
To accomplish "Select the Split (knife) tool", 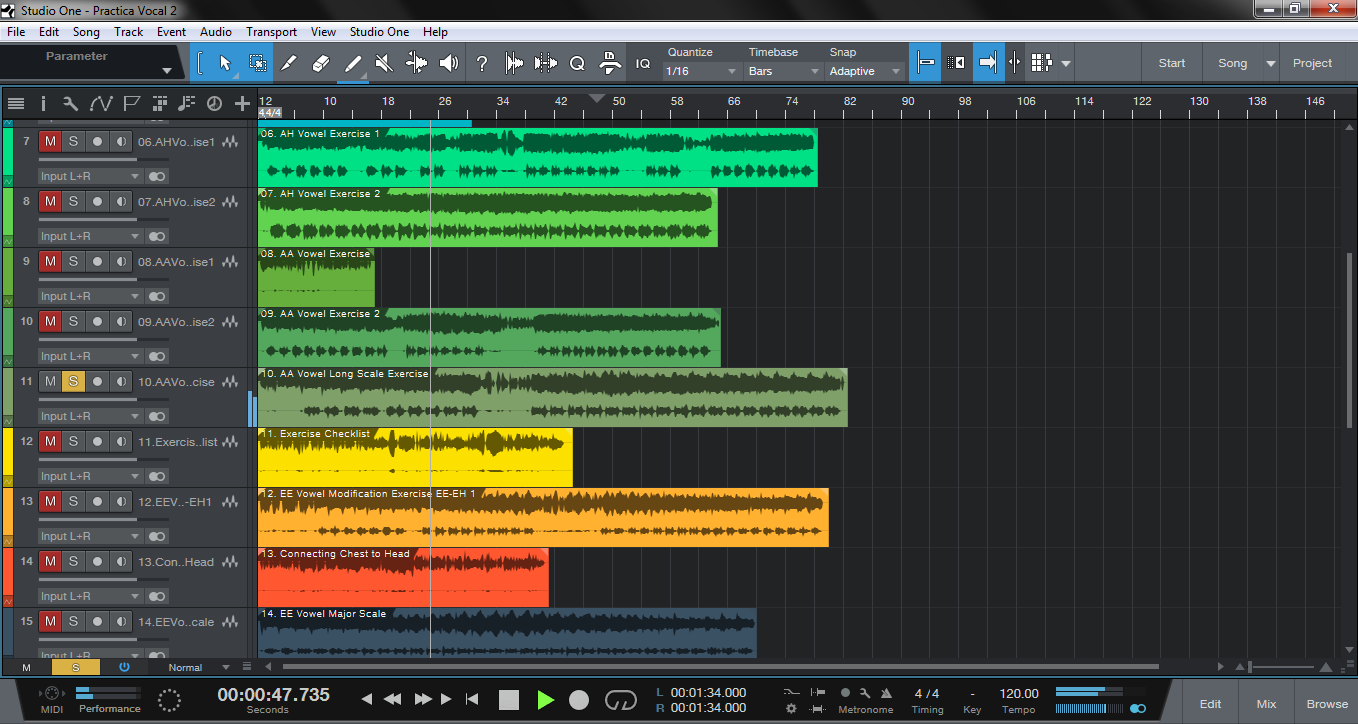I will (289, 63).
